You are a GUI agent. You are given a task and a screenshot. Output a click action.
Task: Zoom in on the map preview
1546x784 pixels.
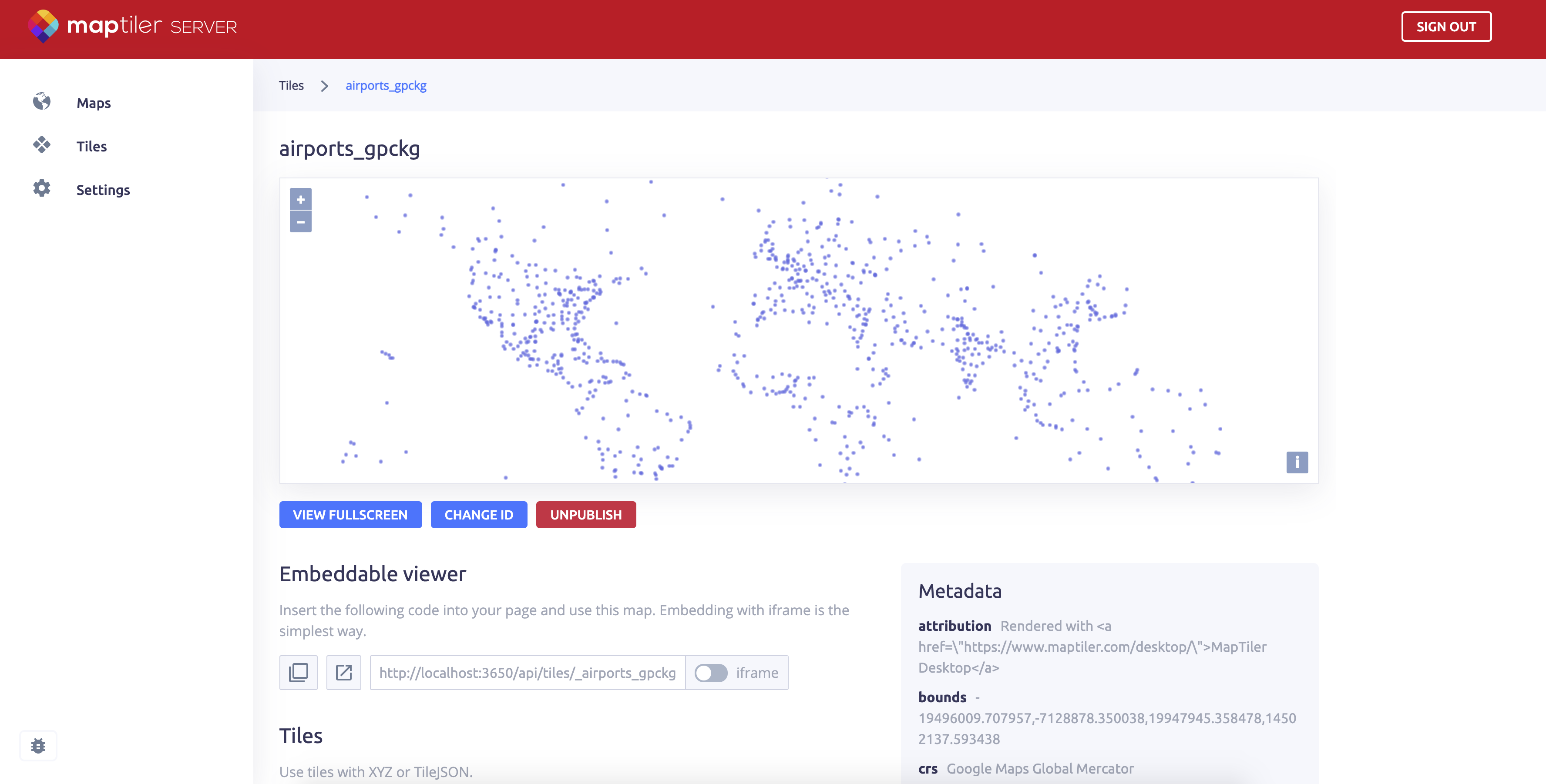point(300,199)
